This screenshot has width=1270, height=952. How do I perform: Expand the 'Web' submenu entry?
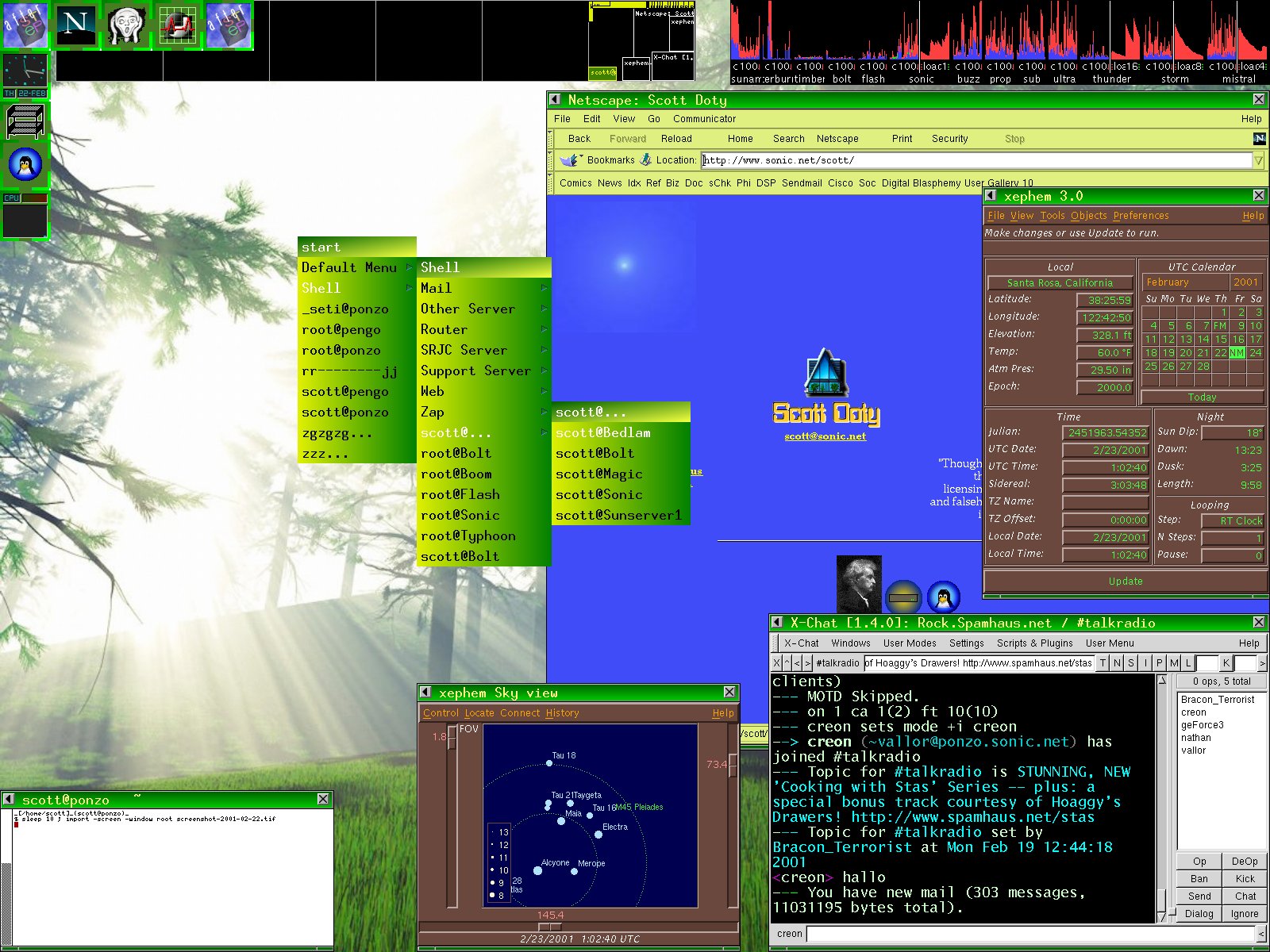(x=483, y=391)
